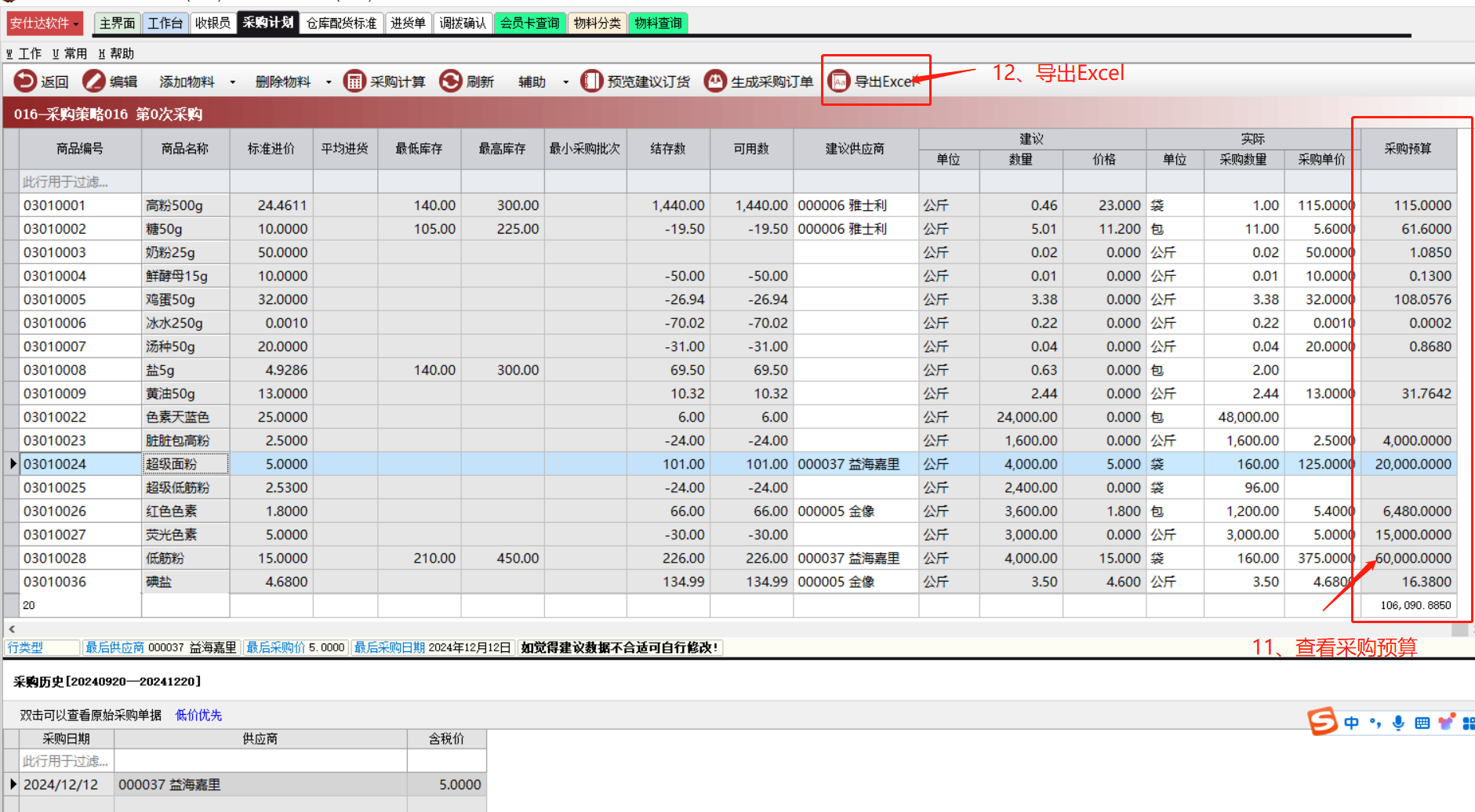1475x812 pixels.
Task: Click the Sogou microphone voice input icon
Action: (x=1398, y=723)
